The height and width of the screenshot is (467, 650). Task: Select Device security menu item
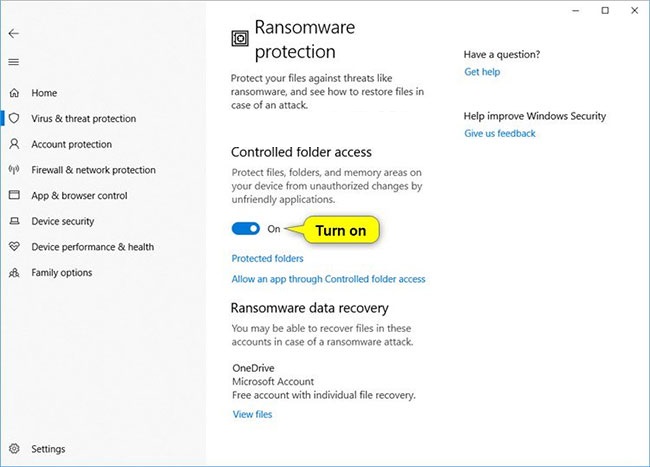pos(63,221)
